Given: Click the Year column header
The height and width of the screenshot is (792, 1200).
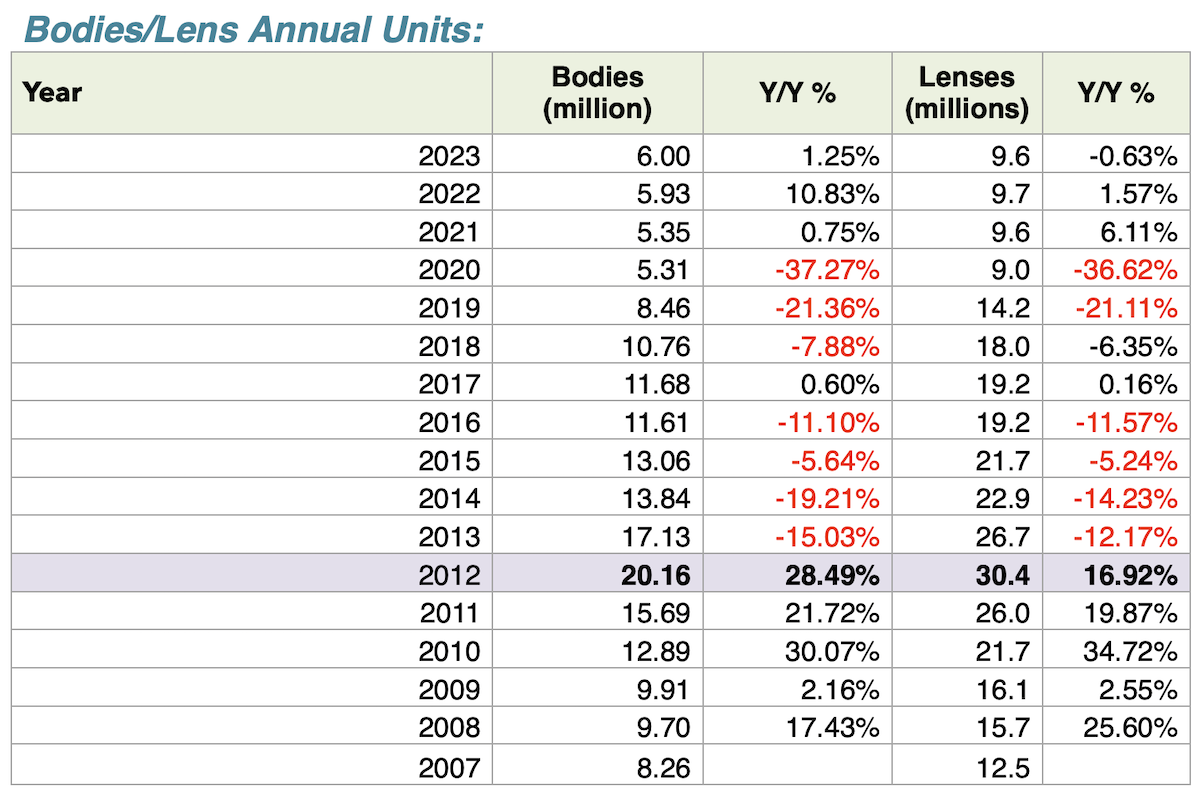Looking at the screenshot, I should point(53,93).
